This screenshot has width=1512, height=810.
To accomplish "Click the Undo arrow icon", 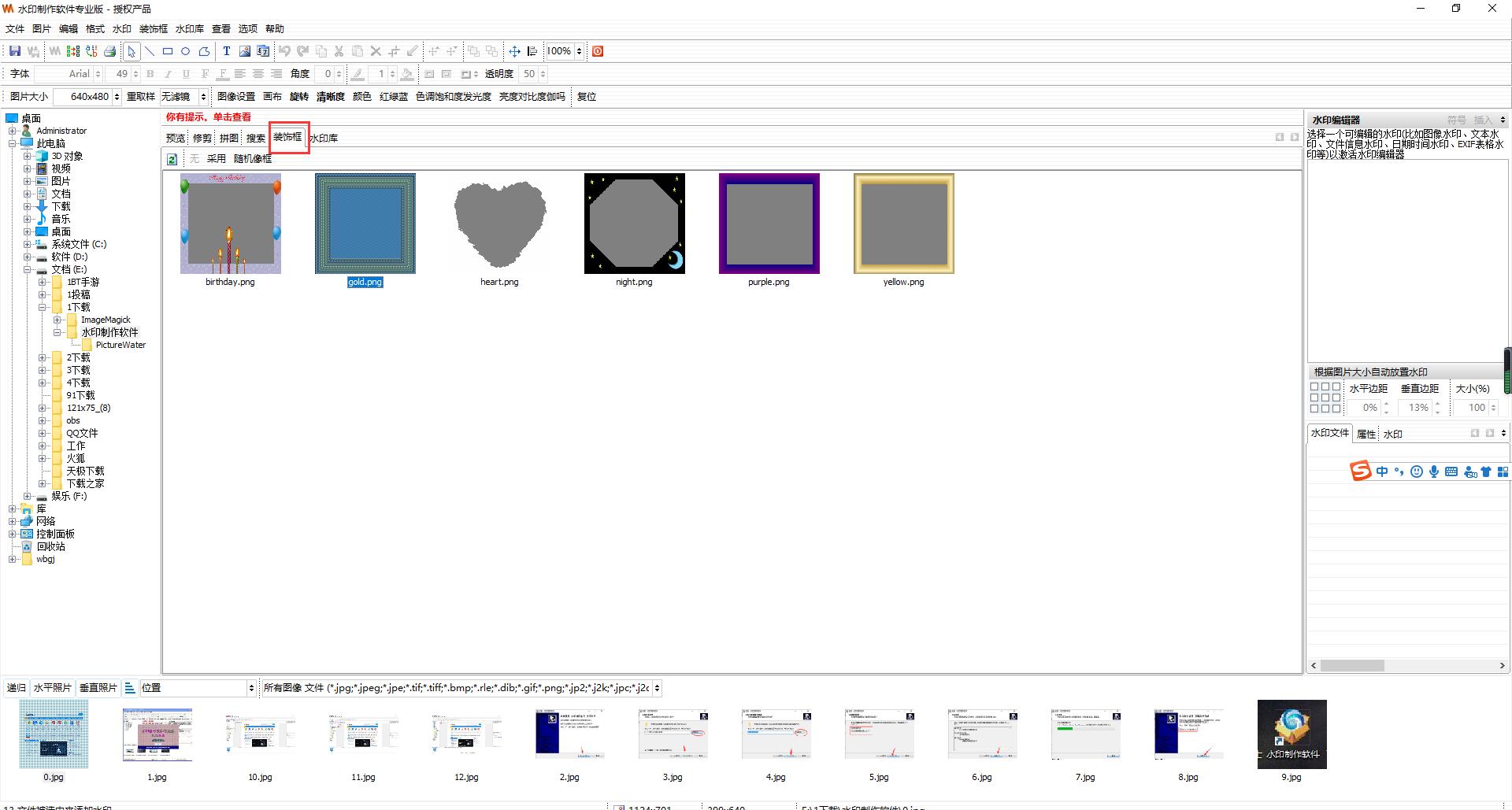I will click(x=284, y=51).
